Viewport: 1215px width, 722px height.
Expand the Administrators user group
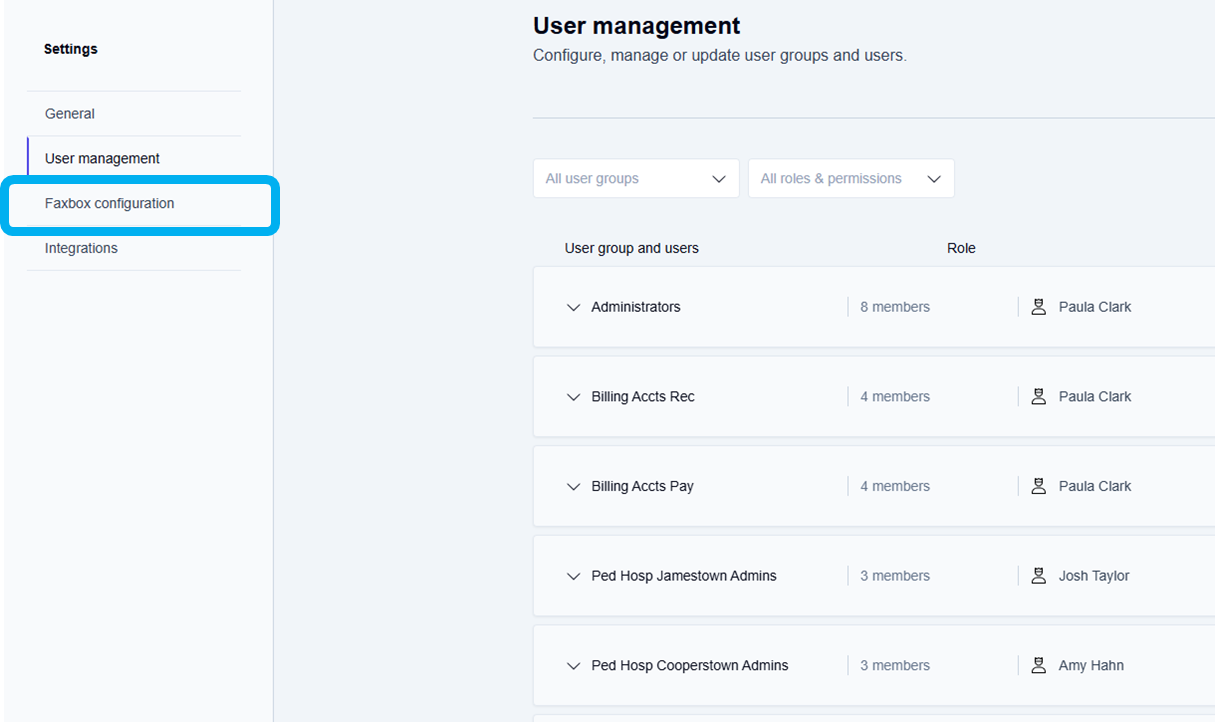point(573,307)
